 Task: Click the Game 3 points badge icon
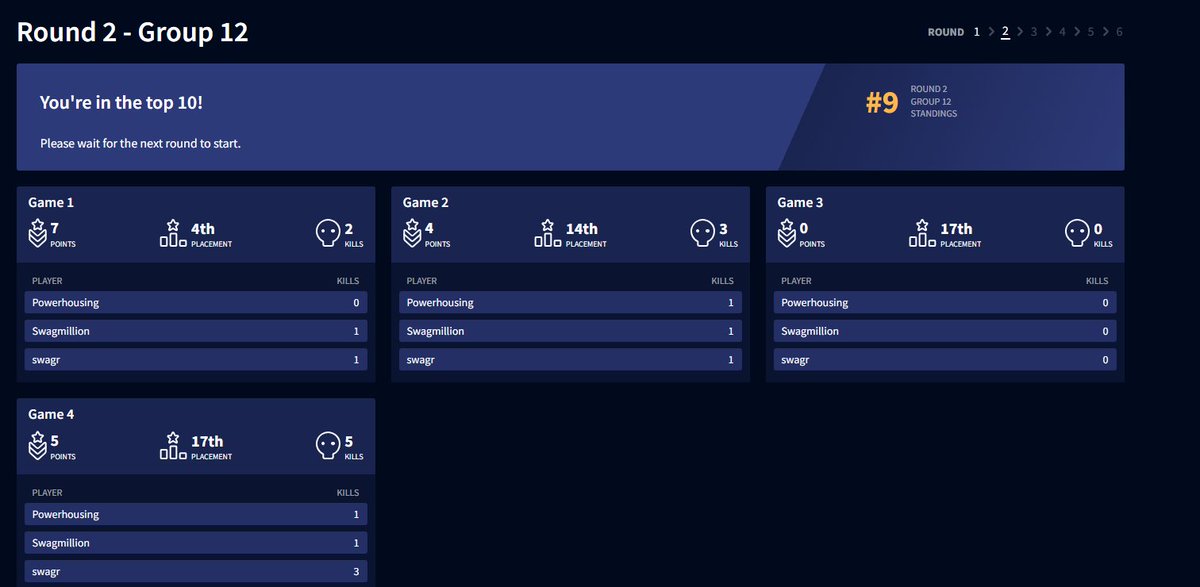787,233
